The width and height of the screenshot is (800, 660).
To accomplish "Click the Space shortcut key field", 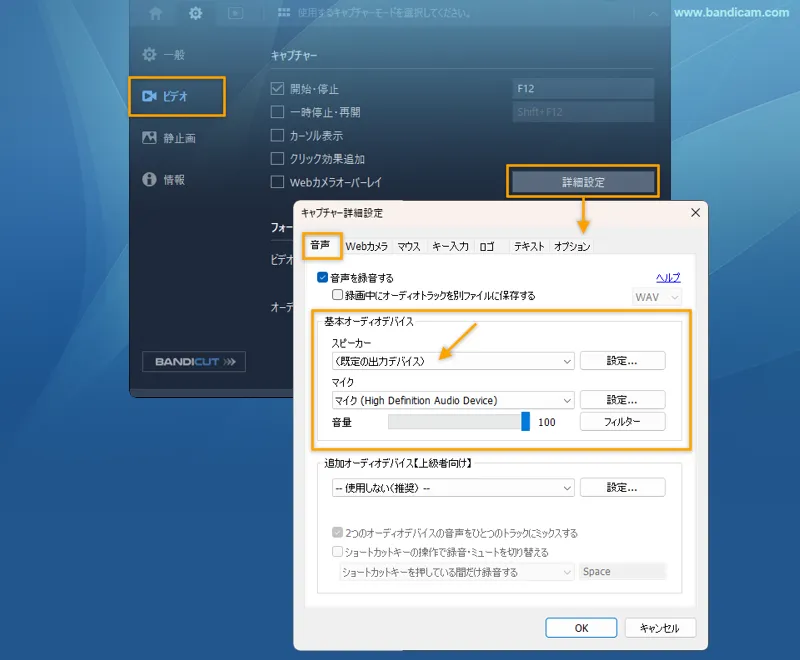I will [622, 571].
